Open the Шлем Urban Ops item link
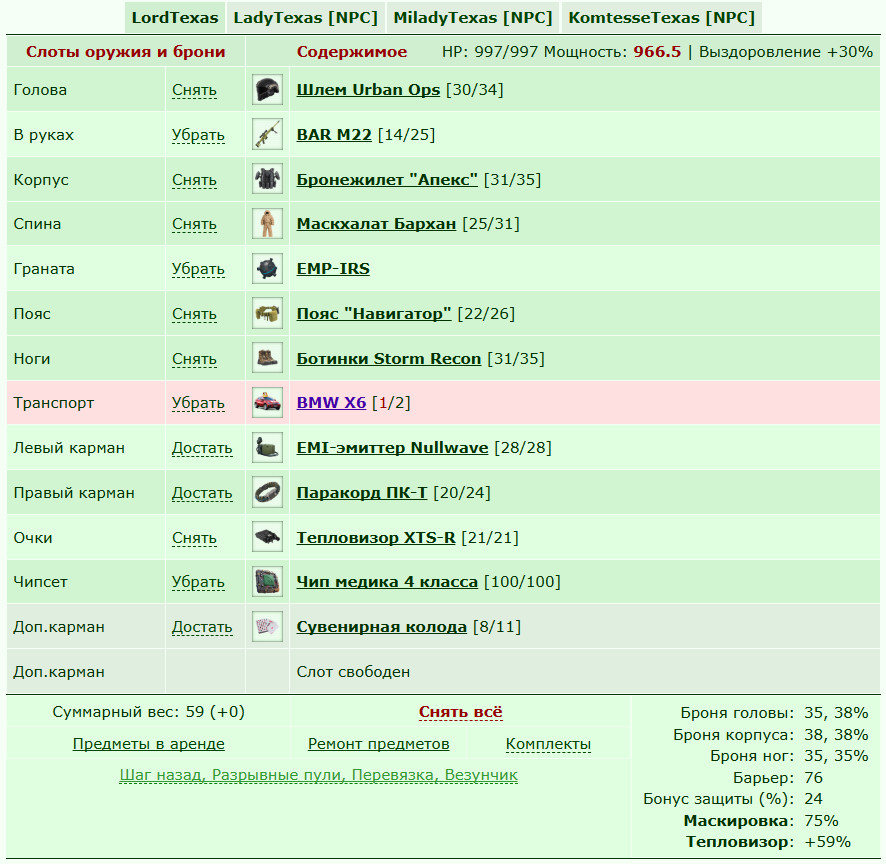Viewport: 886px width, 864px height. coord(368,90)
